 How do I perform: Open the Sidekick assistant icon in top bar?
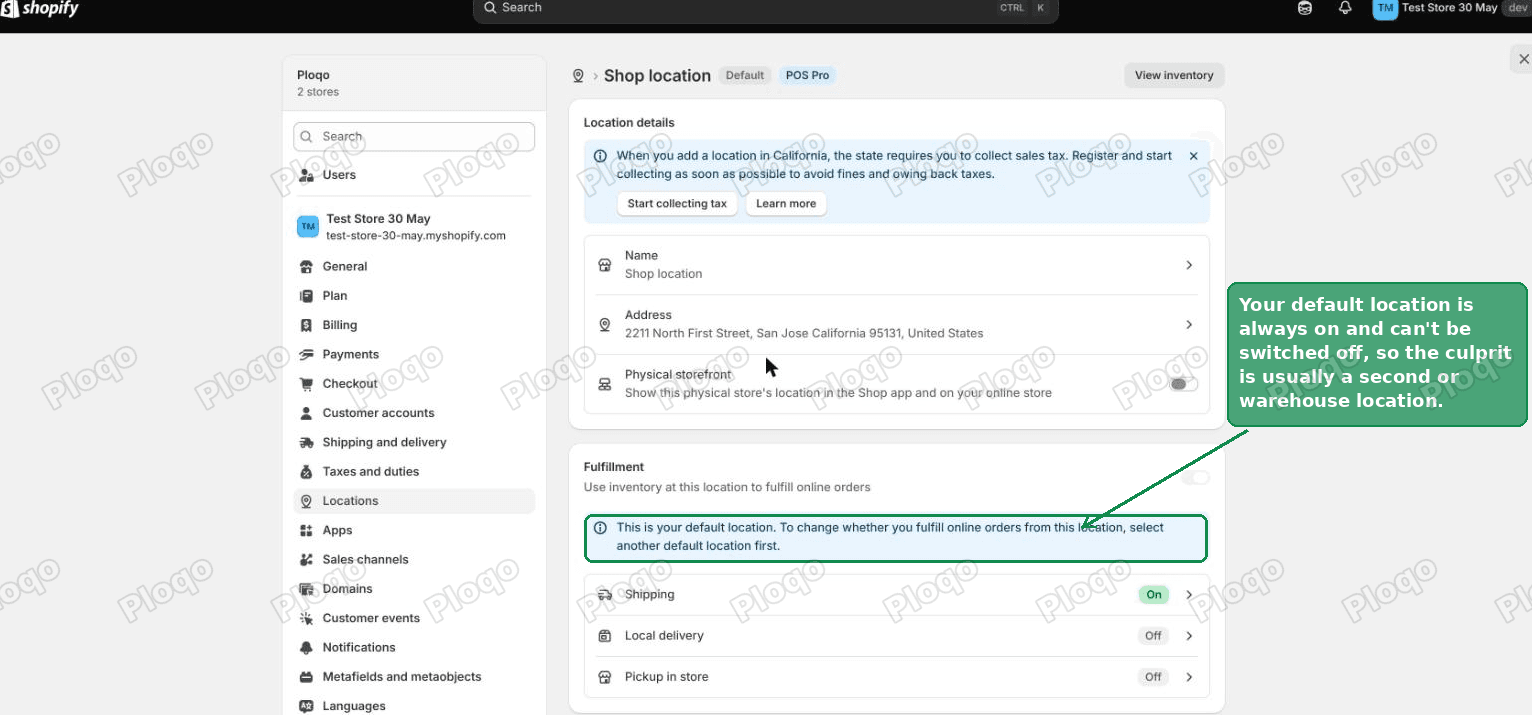[x=1305, y=8]
